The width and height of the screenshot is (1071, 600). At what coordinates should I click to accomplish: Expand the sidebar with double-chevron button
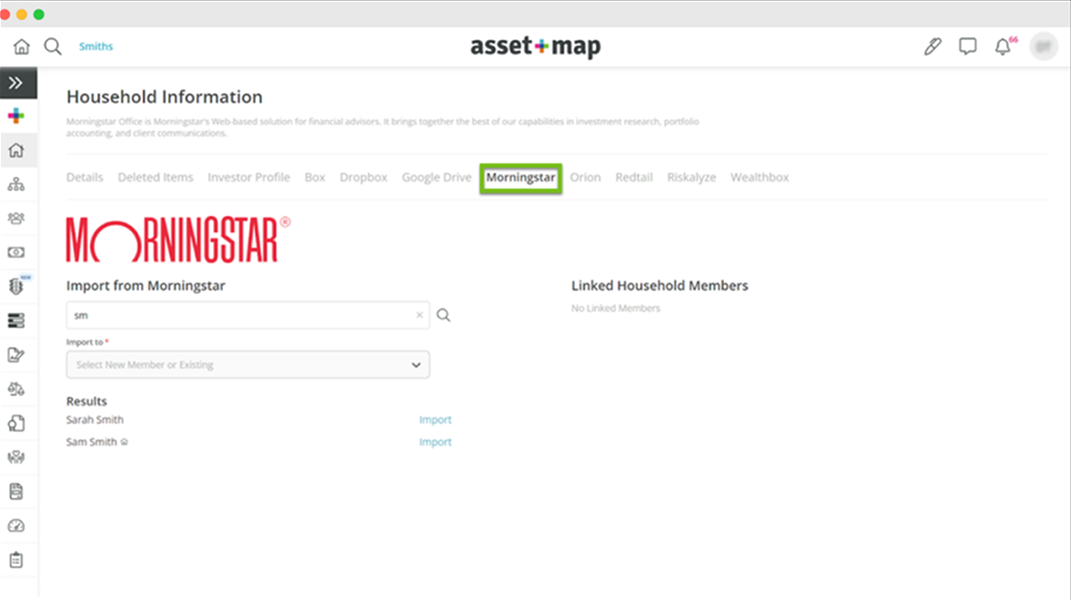[16, 83]
